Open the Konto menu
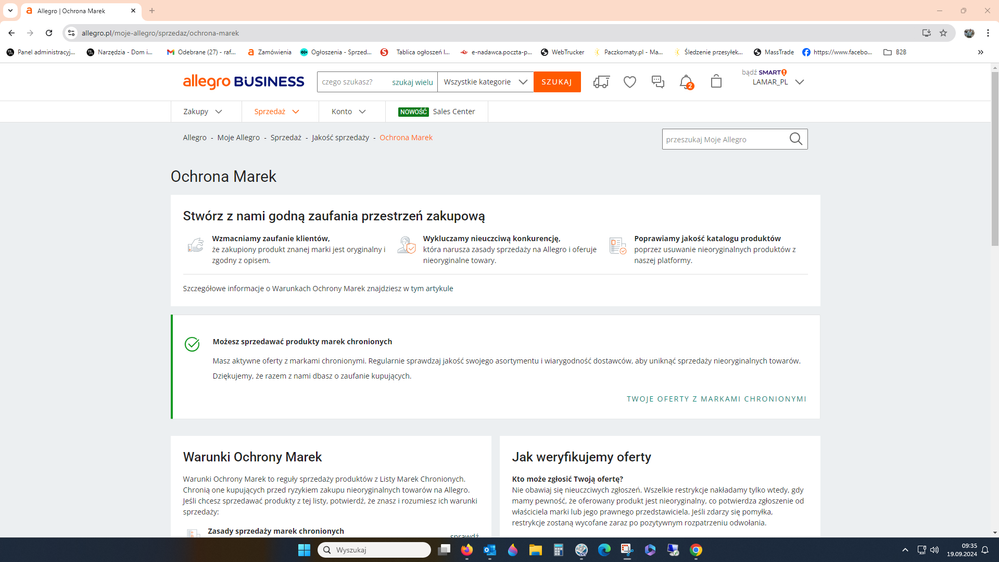 348,112
